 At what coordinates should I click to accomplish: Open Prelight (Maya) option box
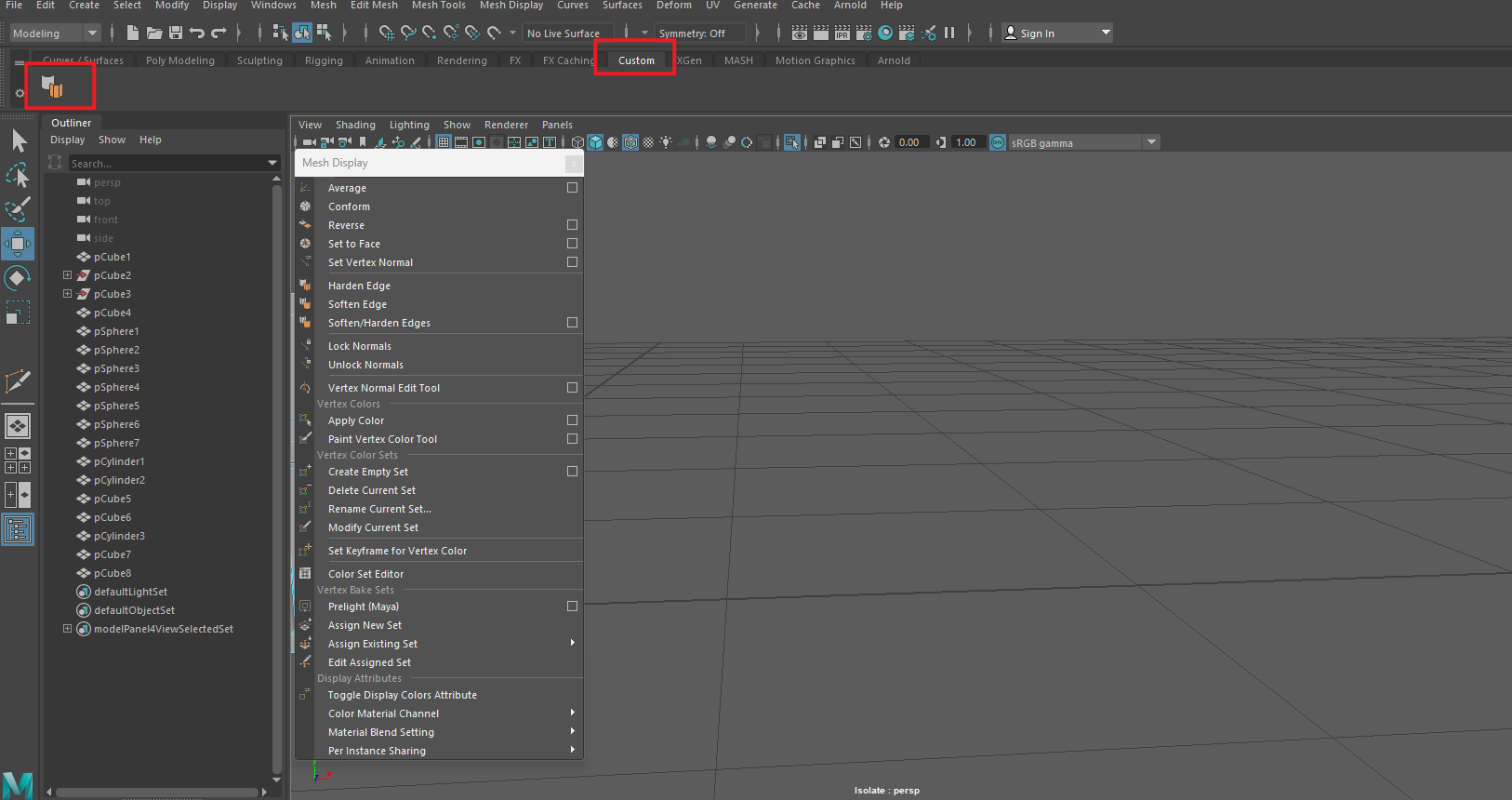[x=572, y=607]
